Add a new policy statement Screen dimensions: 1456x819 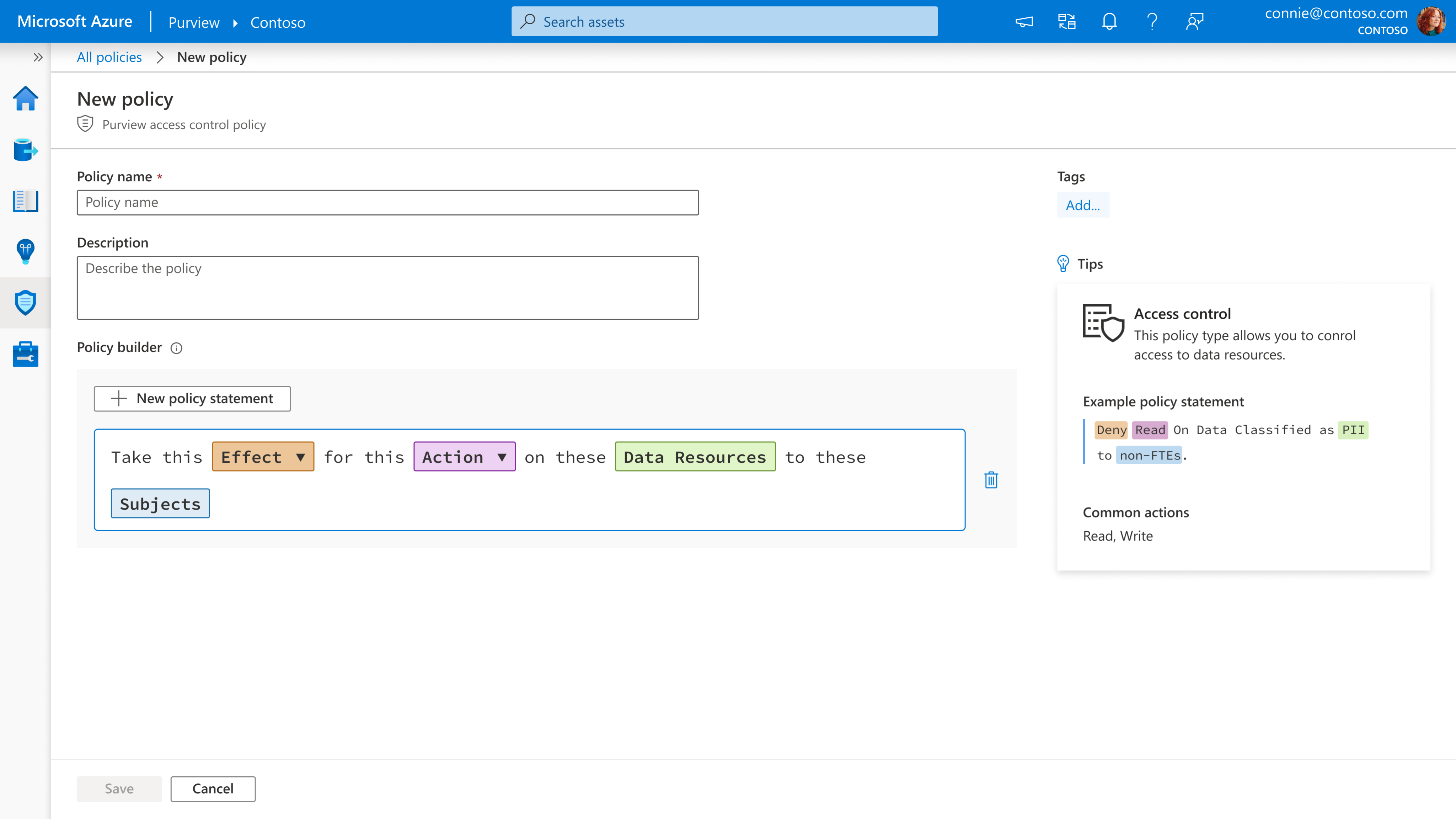[x=192, y=399]
